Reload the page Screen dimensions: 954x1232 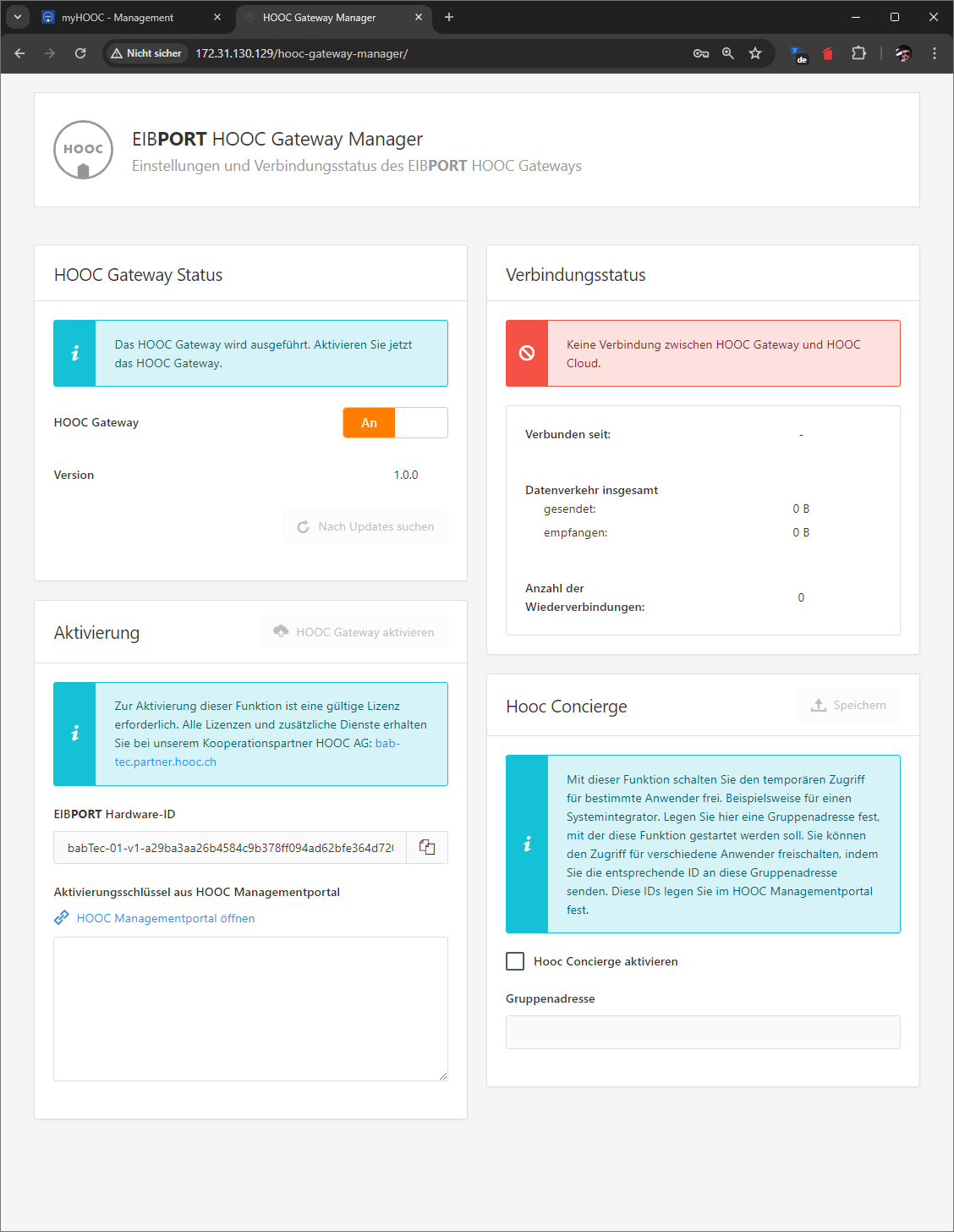pyautogui.click(x=80, y=53)
